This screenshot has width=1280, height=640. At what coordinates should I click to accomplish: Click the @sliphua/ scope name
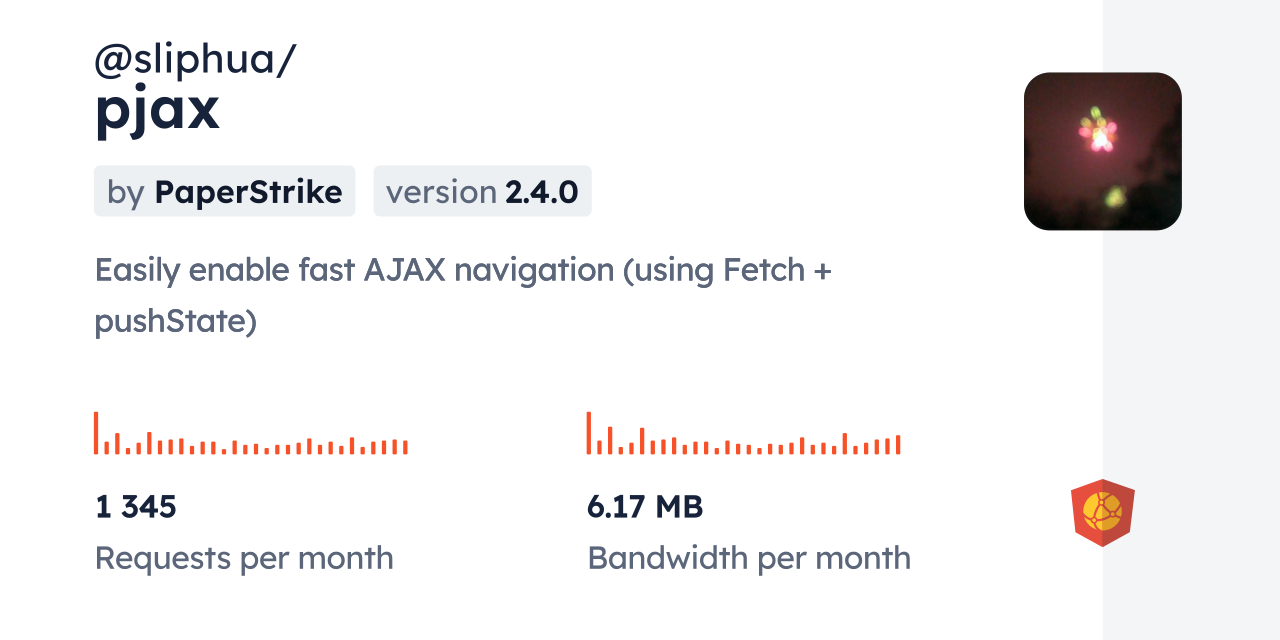tap(195, 60)
